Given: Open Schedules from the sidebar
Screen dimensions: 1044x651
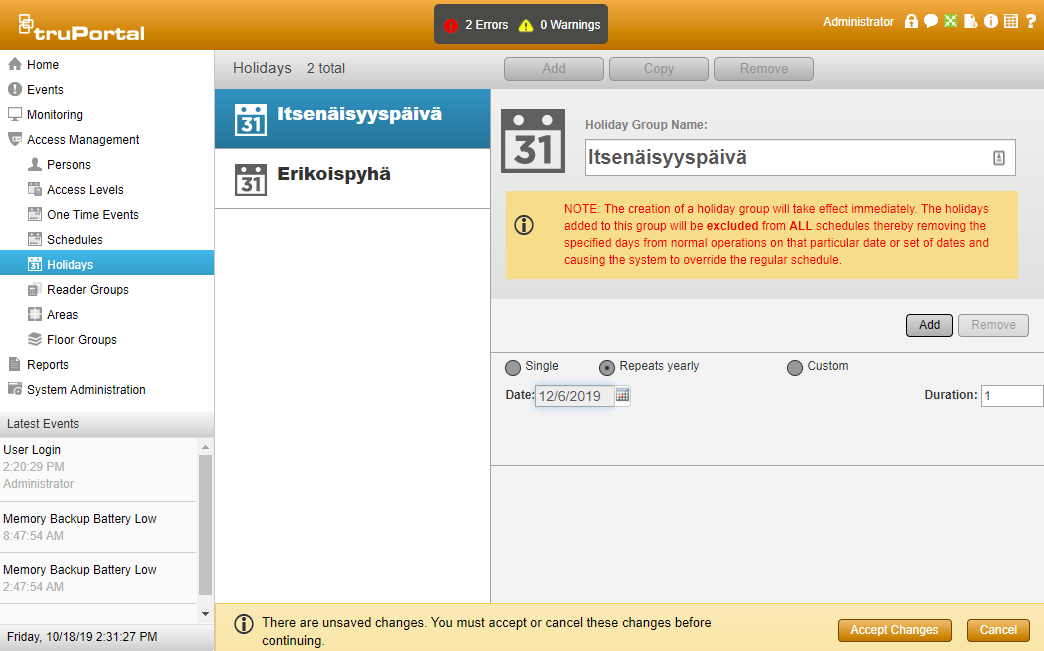Looking at the screenshot, I should [74, 240].
